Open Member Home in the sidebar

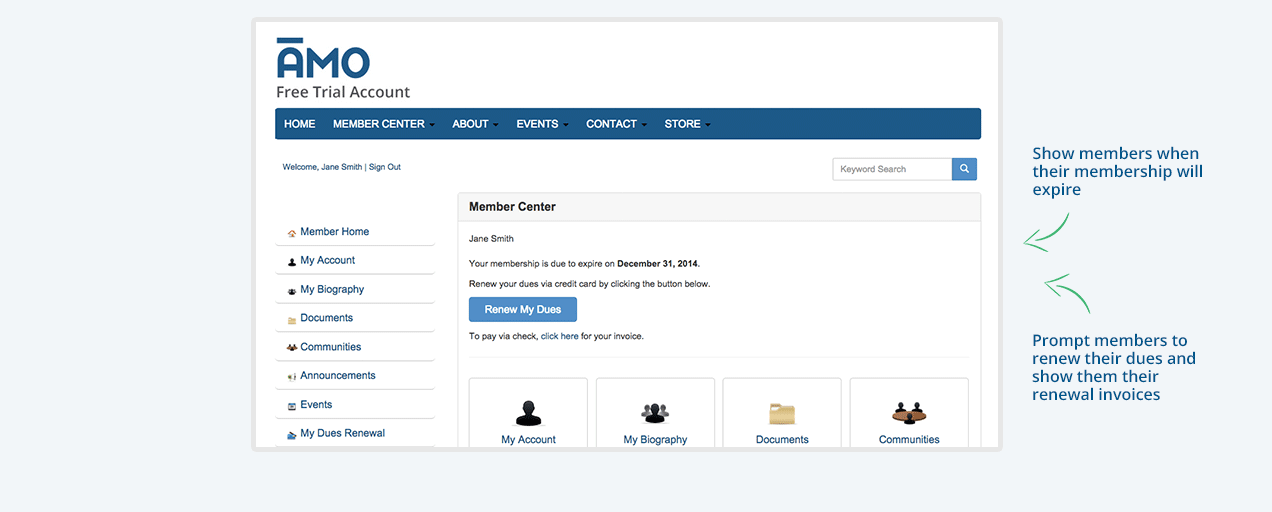click(335, 232)
